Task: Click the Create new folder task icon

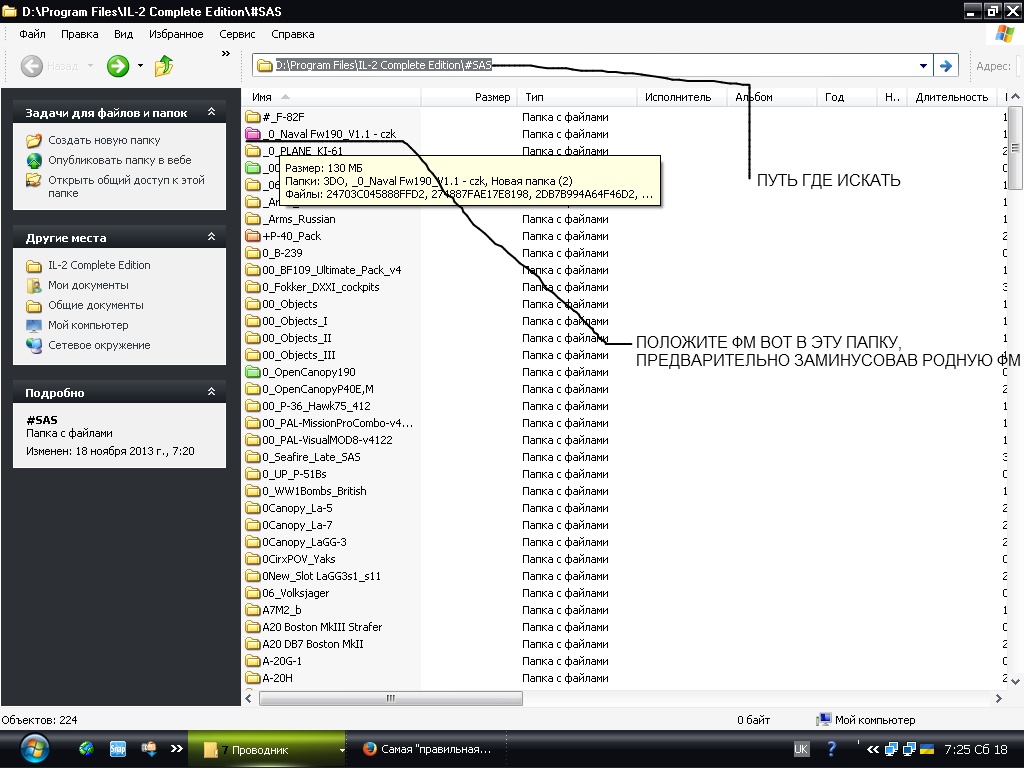Action: tap(34, 140)
